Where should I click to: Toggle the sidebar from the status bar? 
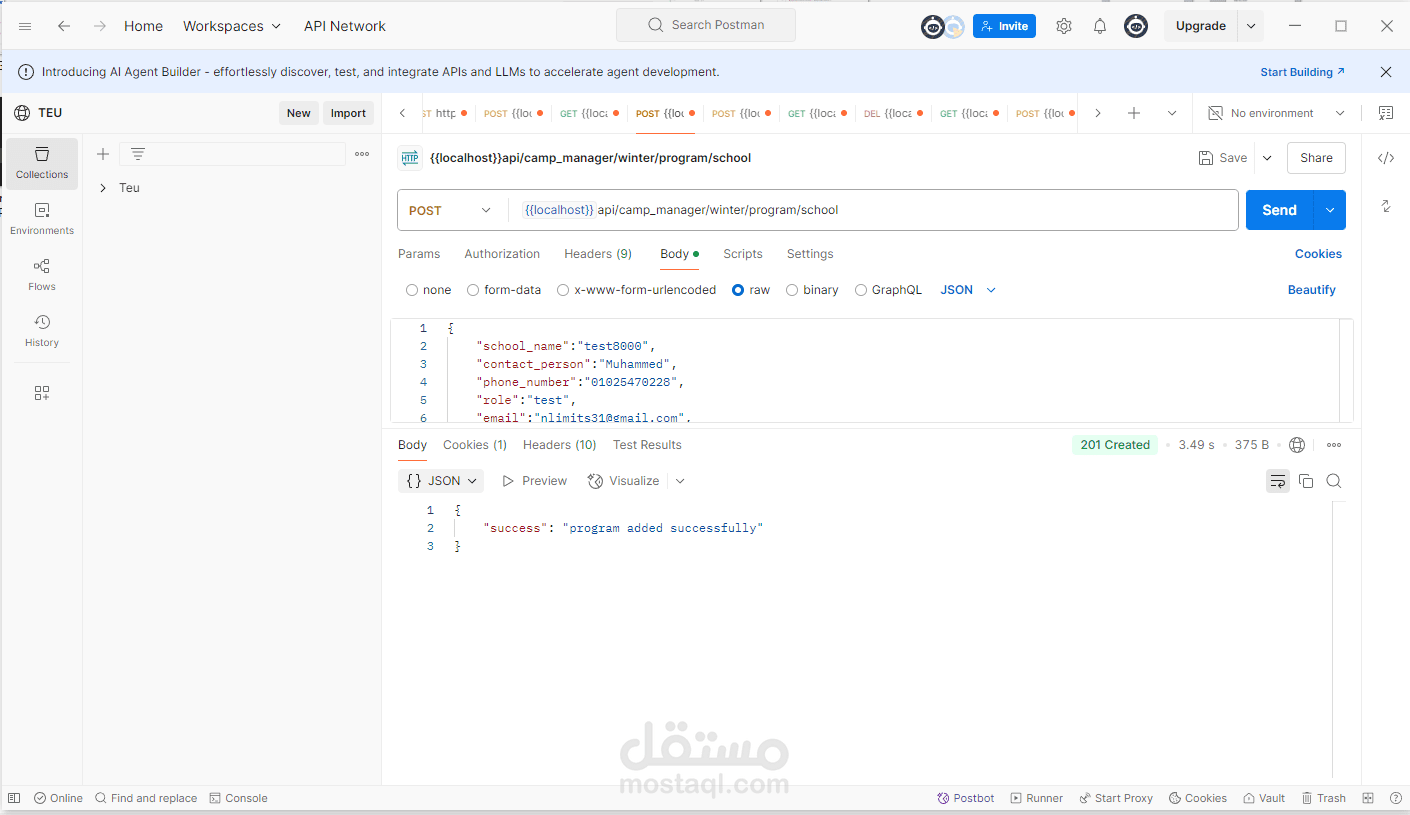tap(14, 798)
